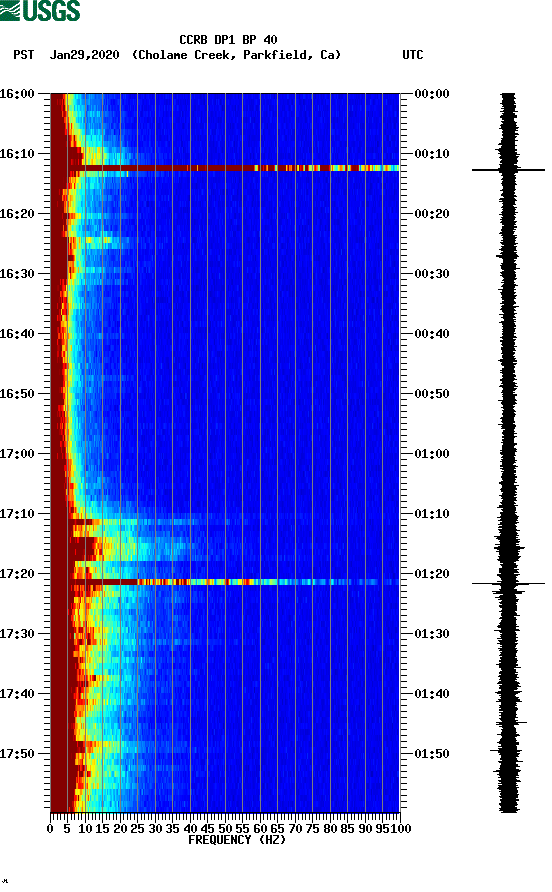This screenshot has width=552, height=892.
Task: Click the 17:00 PST time label
Action: click(x=17, y=454)
